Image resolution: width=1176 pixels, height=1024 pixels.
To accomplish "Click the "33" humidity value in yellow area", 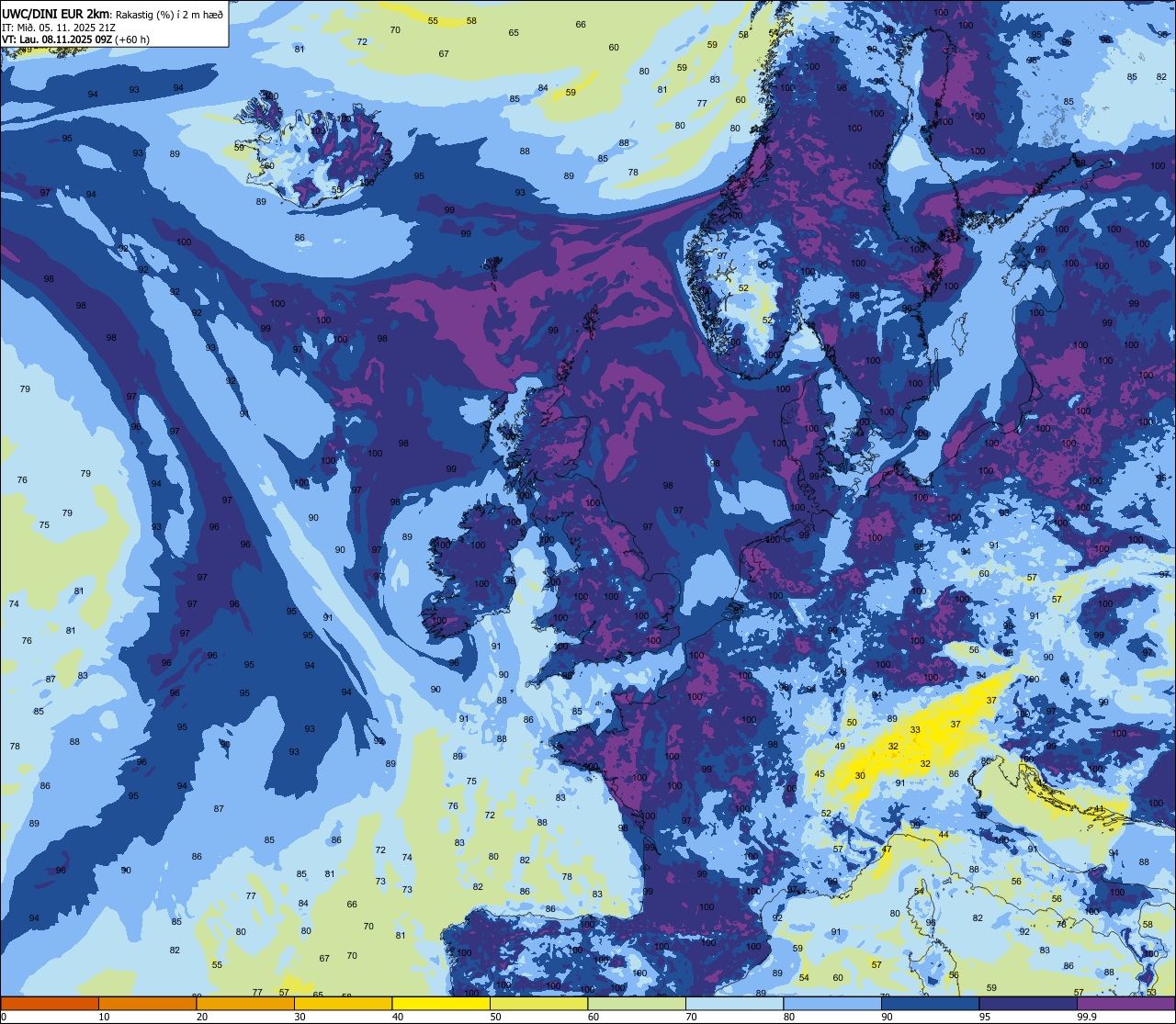I will coord(915,730).
